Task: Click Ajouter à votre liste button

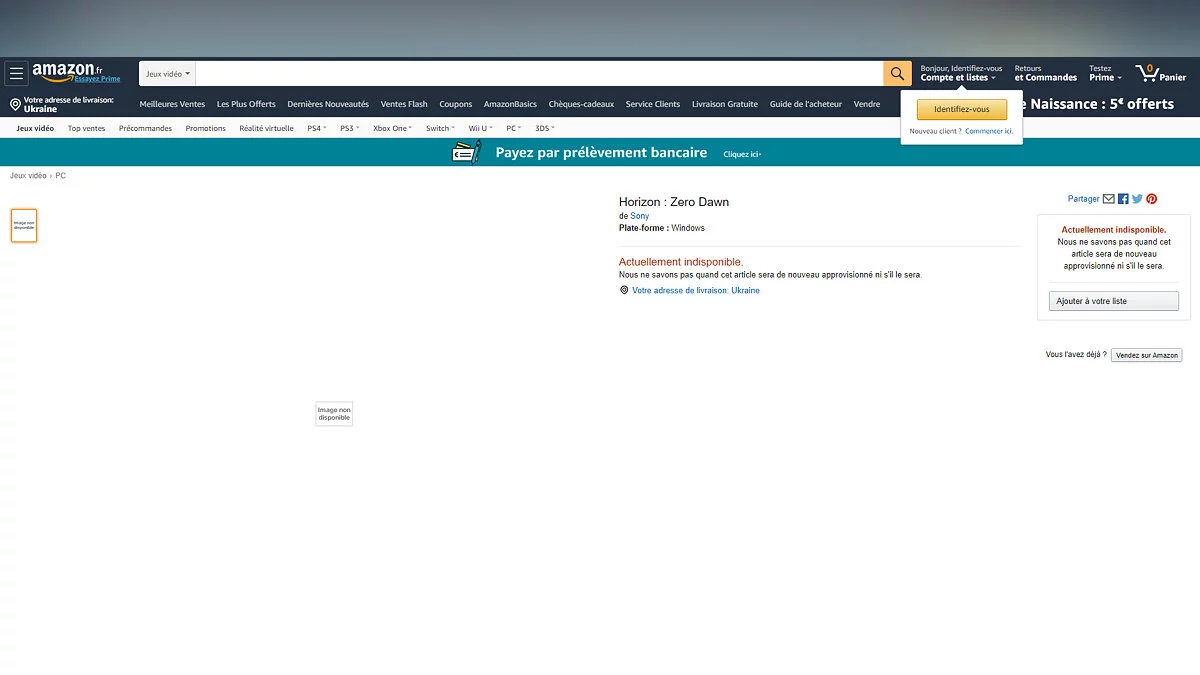Action: [1114, 301]
